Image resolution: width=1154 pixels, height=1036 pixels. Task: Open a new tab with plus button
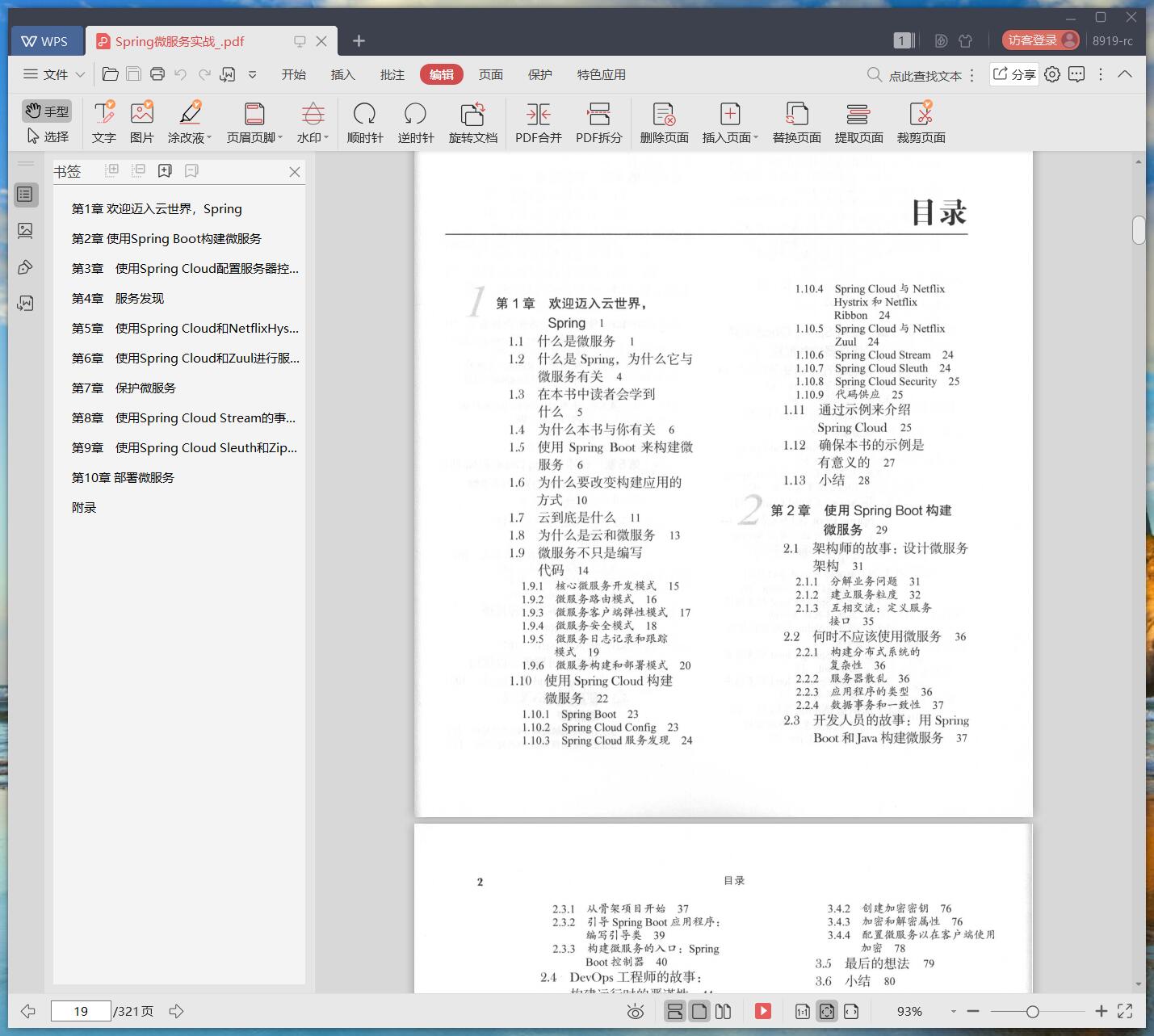[359, 40]
